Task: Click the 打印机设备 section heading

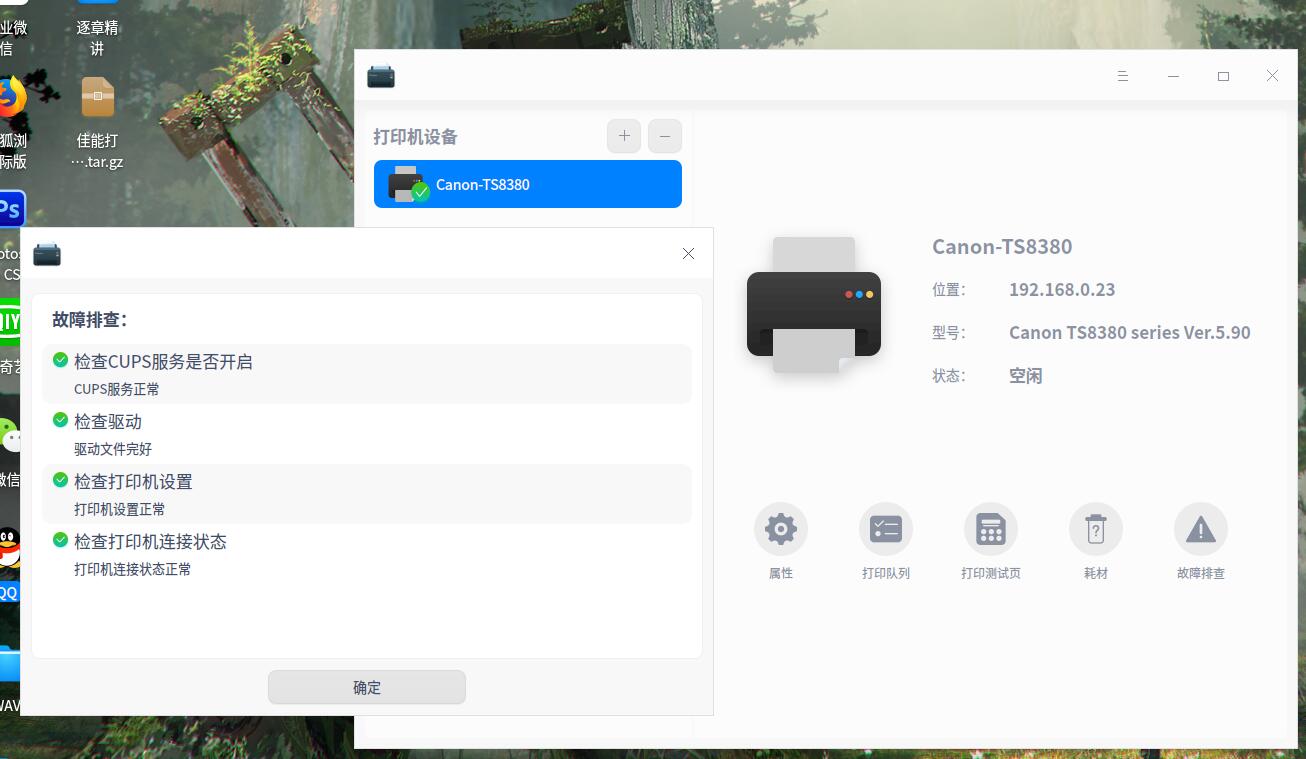Action: tap(415, 137)
